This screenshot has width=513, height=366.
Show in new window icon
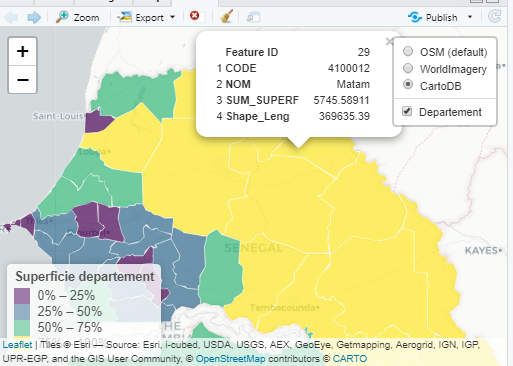pyautogui.click(x=253, y=17)
